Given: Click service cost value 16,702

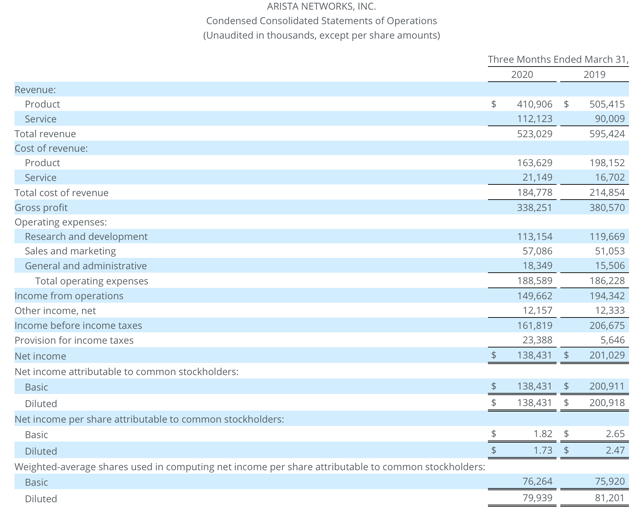Looking at the screenshot, I should pos(610,178).
